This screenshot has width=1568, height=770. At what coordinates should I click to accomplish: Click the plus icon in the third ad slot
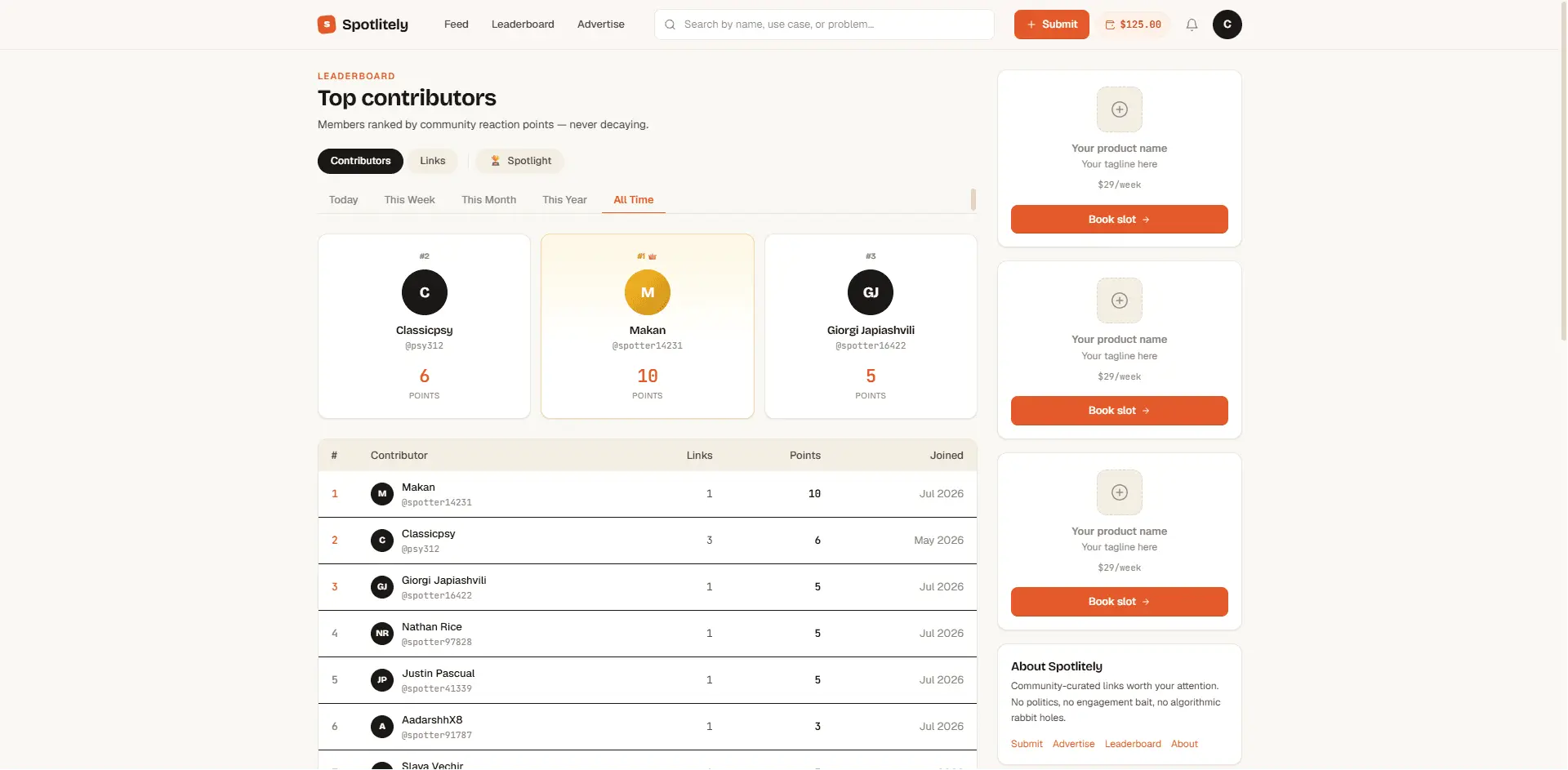1120,492
